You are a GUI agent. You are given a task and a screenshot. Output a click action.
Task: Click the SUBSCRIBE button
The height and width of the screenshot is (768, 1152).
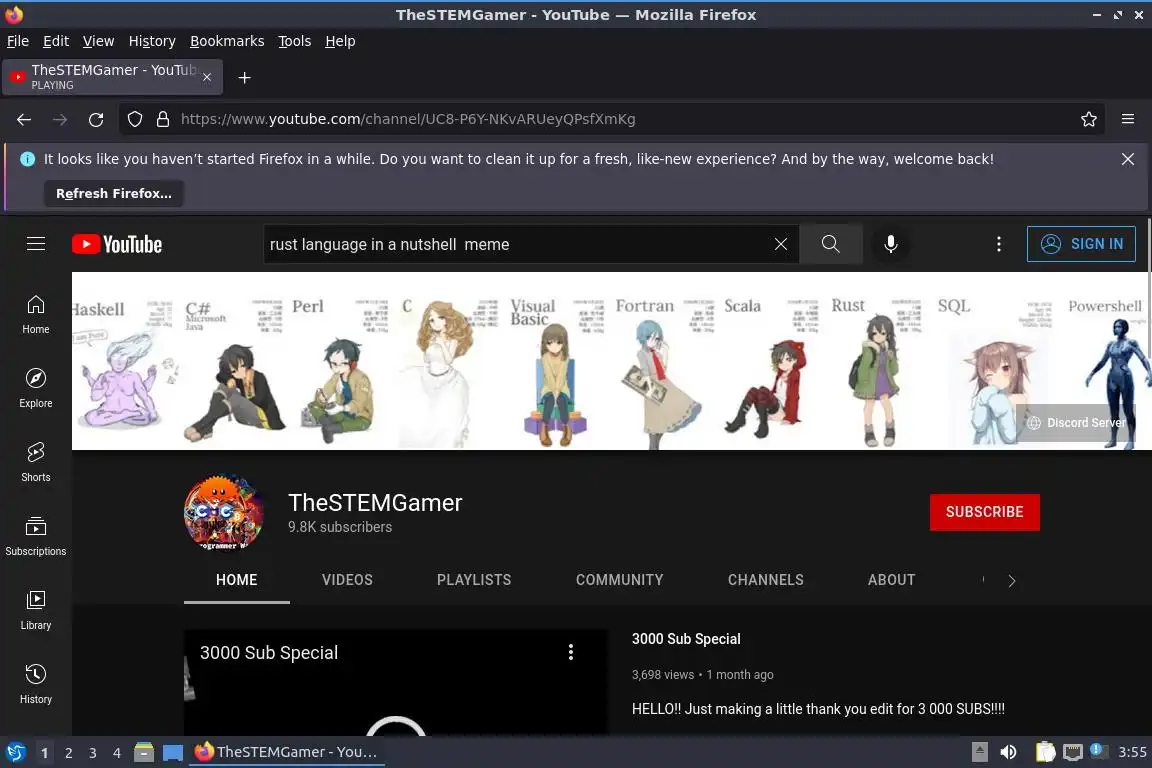pyautogui.click(x=984, y=512)
